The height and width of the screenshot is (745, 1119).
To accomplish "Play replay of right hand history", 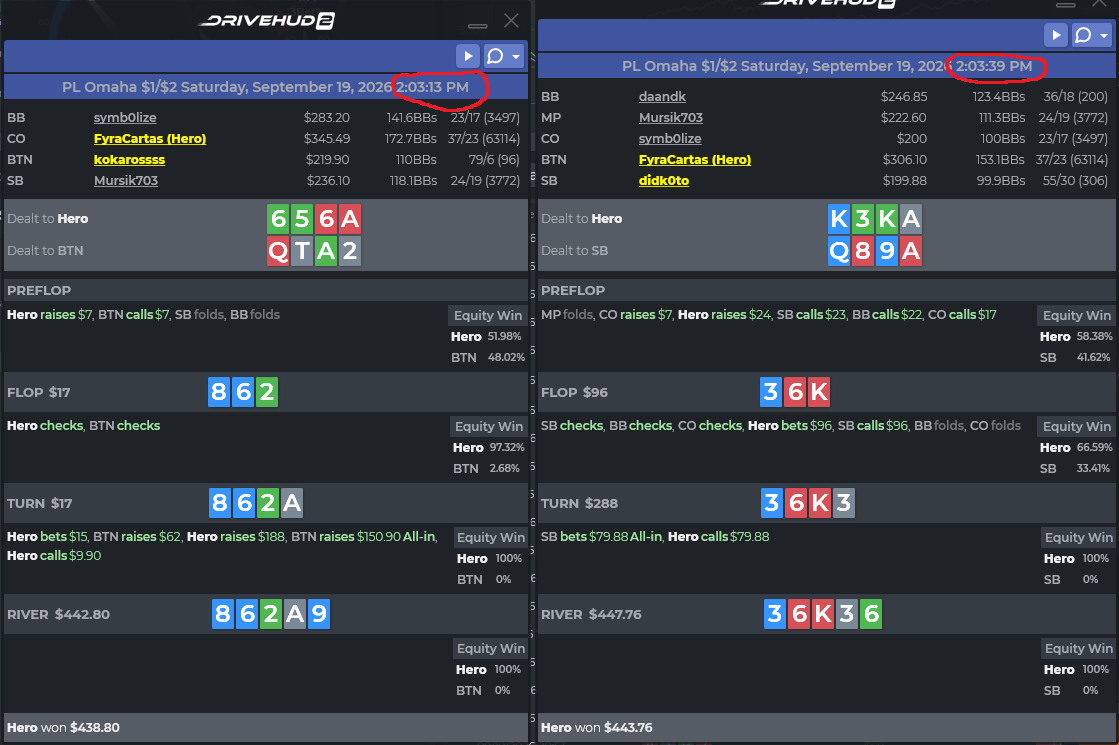I will 1055,35.
